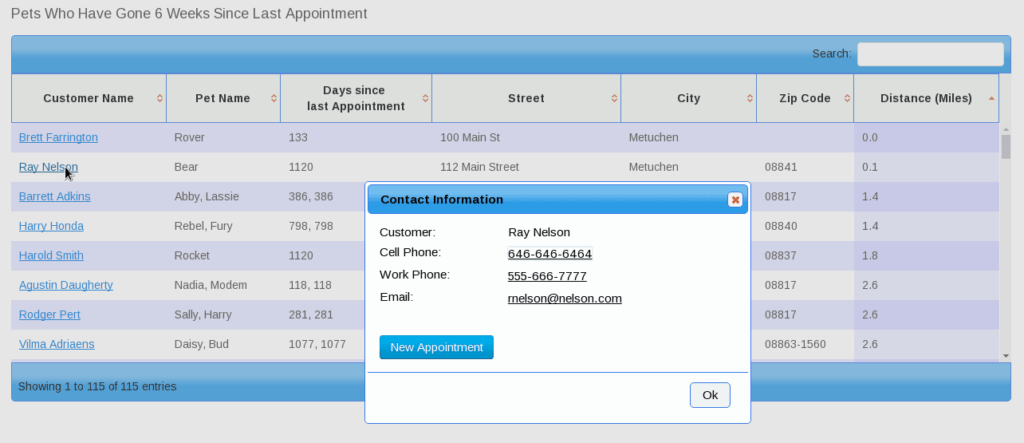Click the Pet Name sort arrows
This screenshot has width=1024, height=443.
[274, 98]
